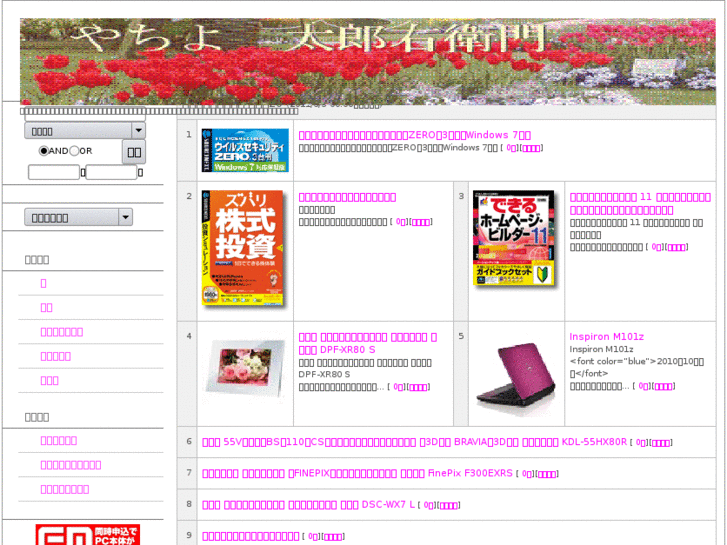Click the red banner ad at the sidebar bottom
This screenshot has height=545, width=727.
pos(88,535)
